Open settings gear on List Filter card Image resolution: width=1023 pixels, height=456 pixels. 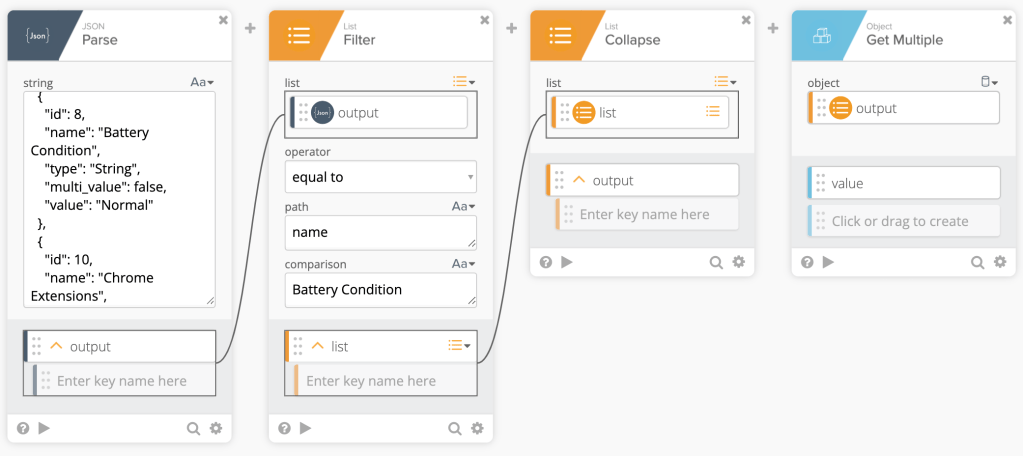tap(477, 428)
